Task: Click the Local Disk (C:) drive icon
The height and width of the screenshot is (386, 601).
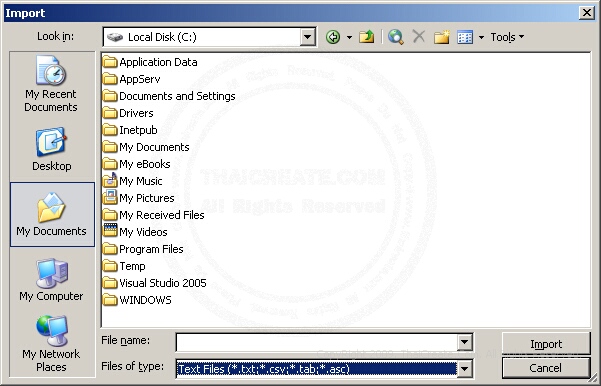Action: point(115,37)
